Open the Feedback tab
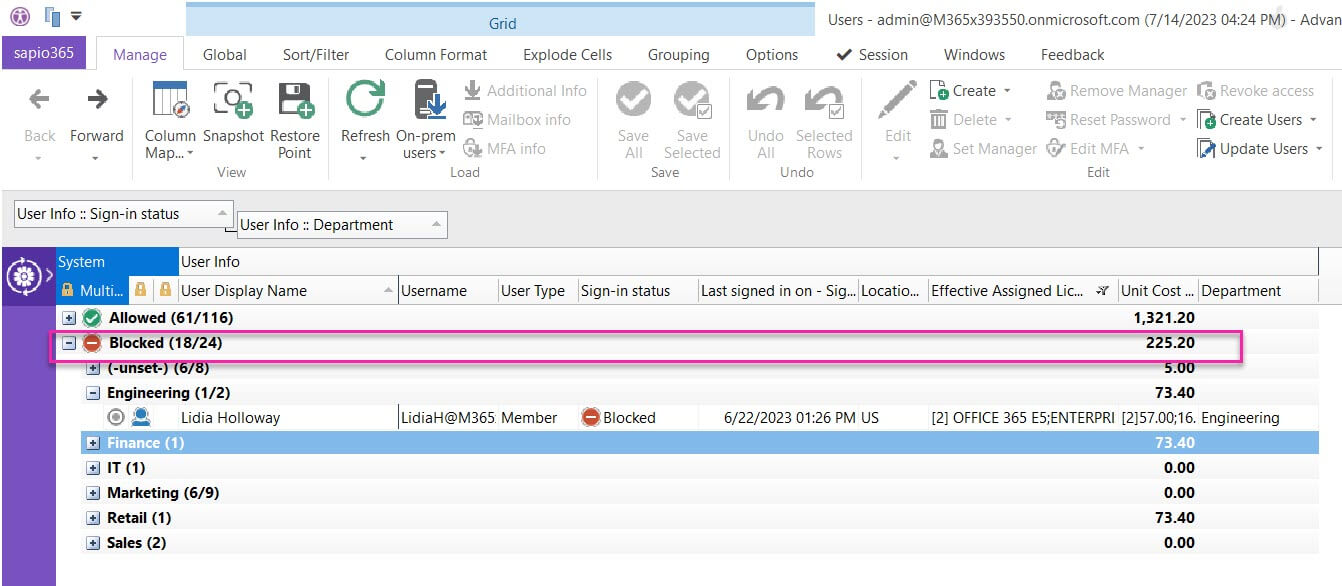Screen dimensions: 1342x586 (x=1072, y=55)
